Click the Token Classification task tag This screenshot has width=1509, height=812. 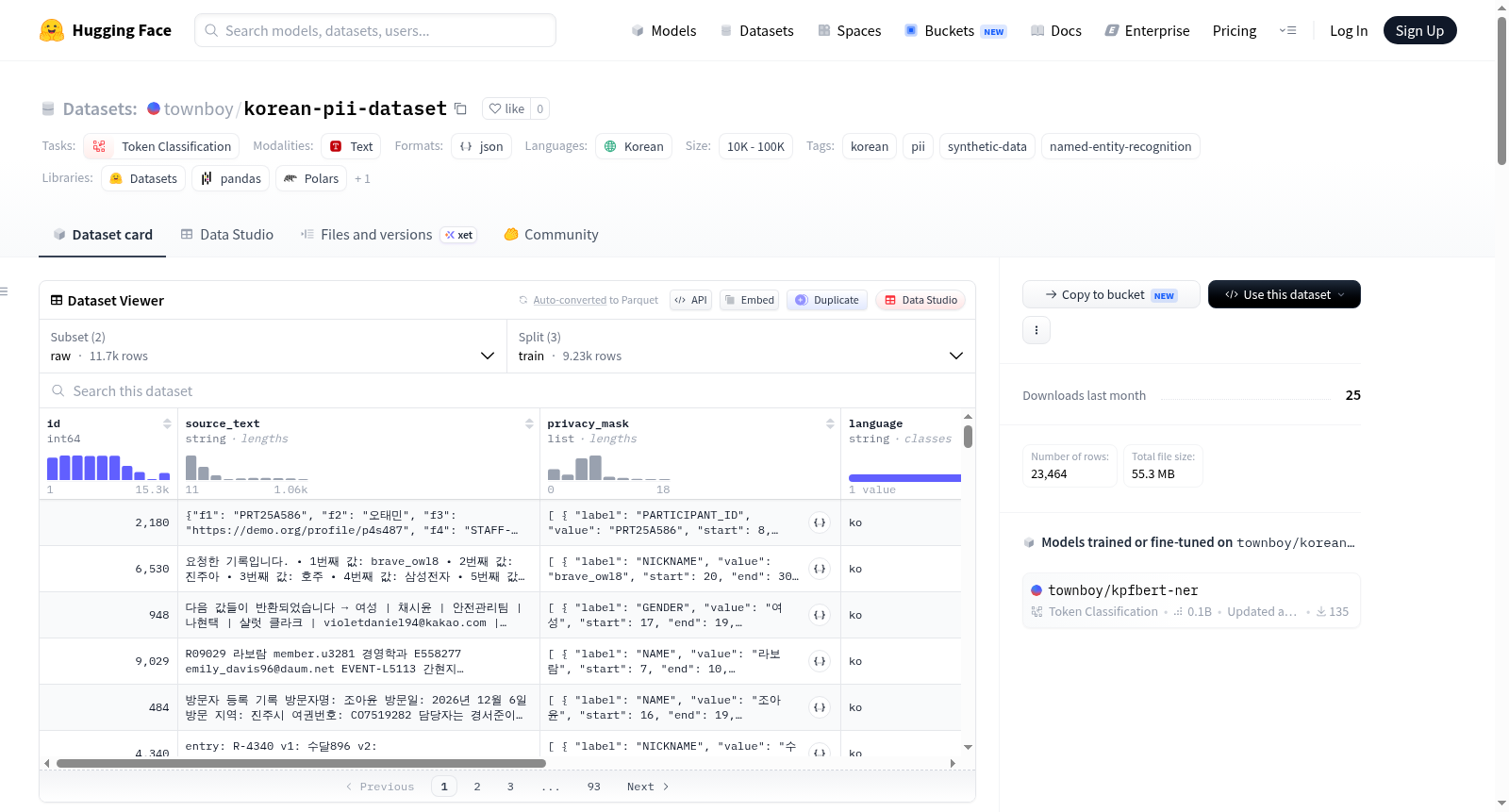161,146
